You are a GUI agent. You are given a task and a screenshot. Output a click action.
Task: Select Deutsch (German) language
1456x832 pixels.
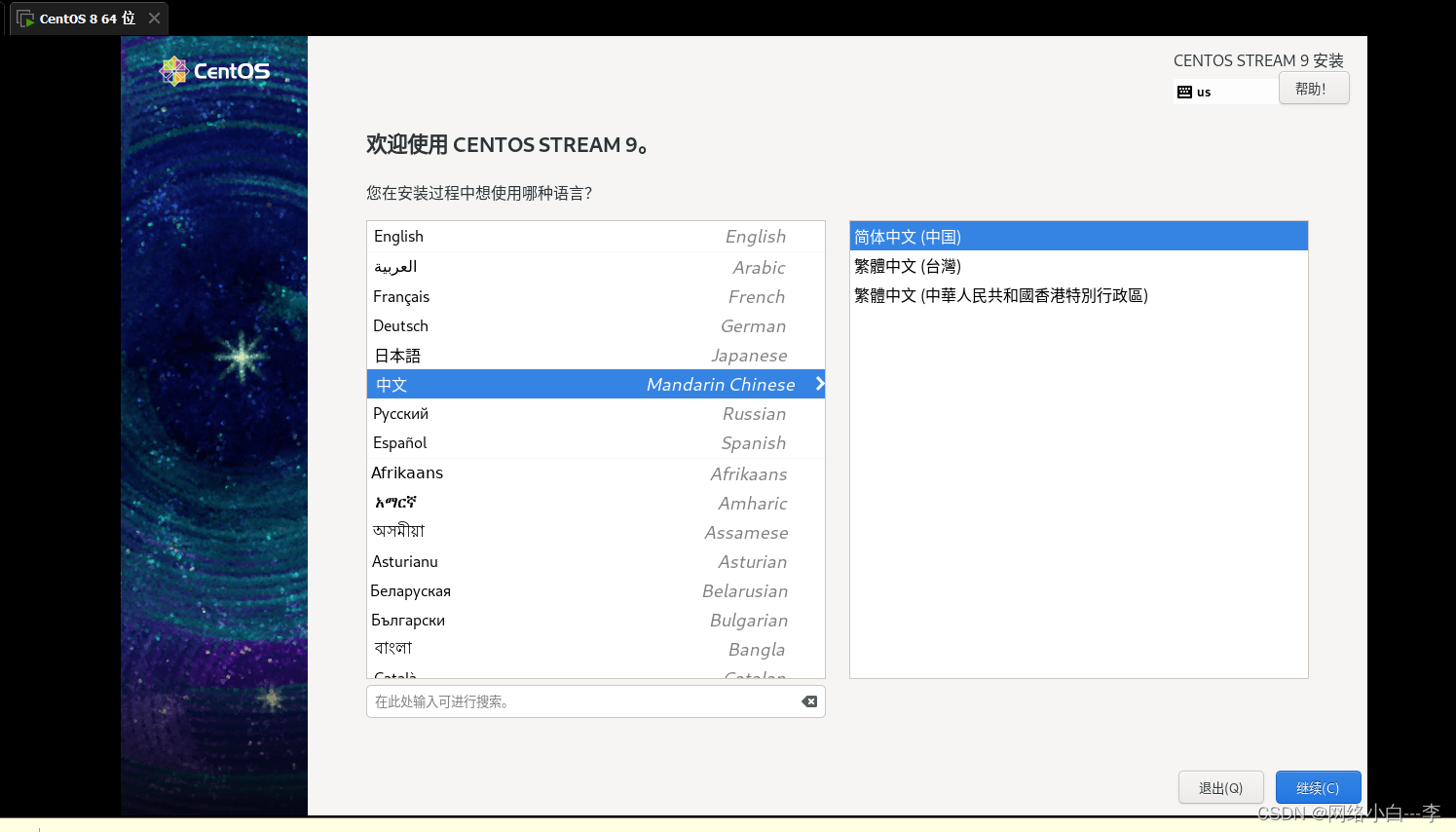coord(596,325)
